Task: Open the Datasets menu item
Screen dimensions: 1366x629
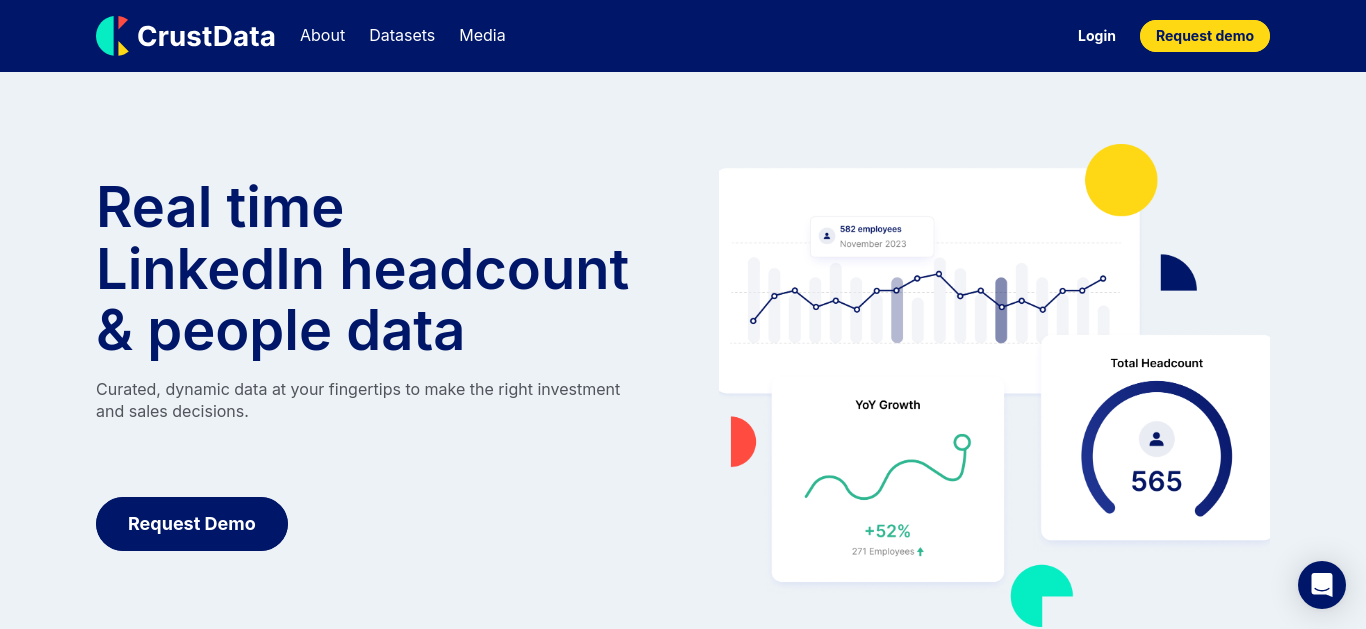Action: [x=402, y=35]
